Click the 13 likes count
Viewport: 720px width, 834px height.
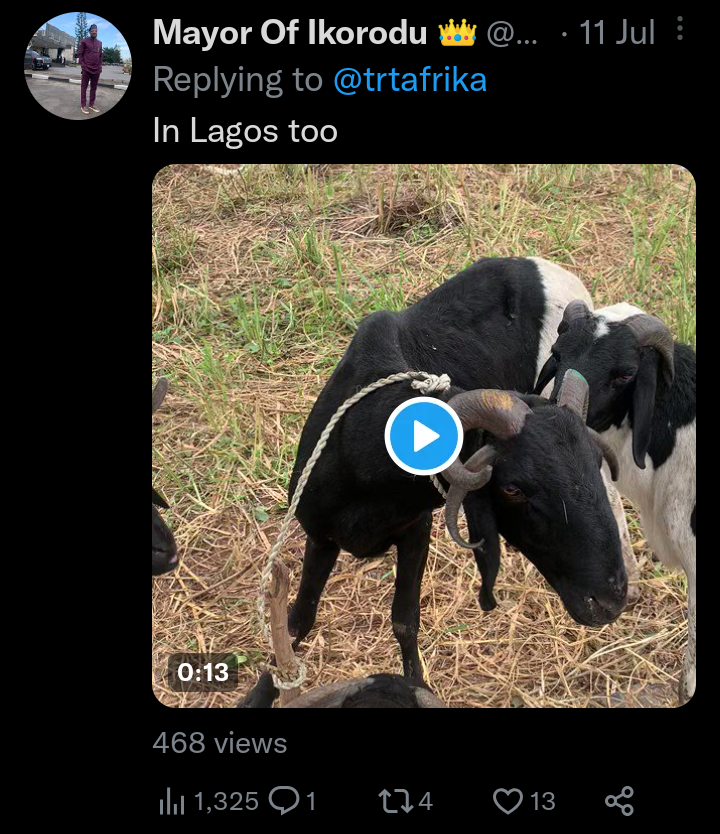pos(543,801)
